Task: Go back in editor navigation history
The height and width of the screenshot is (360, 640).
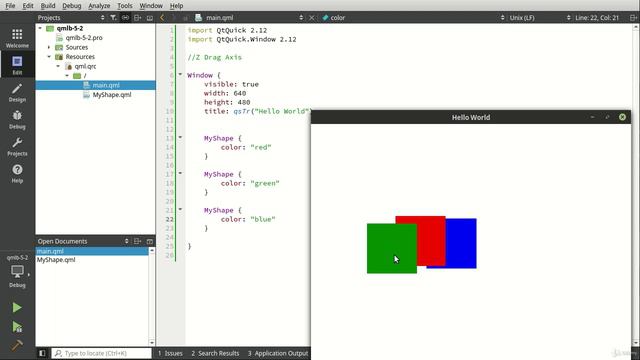Action: click(x=162, y=18)
